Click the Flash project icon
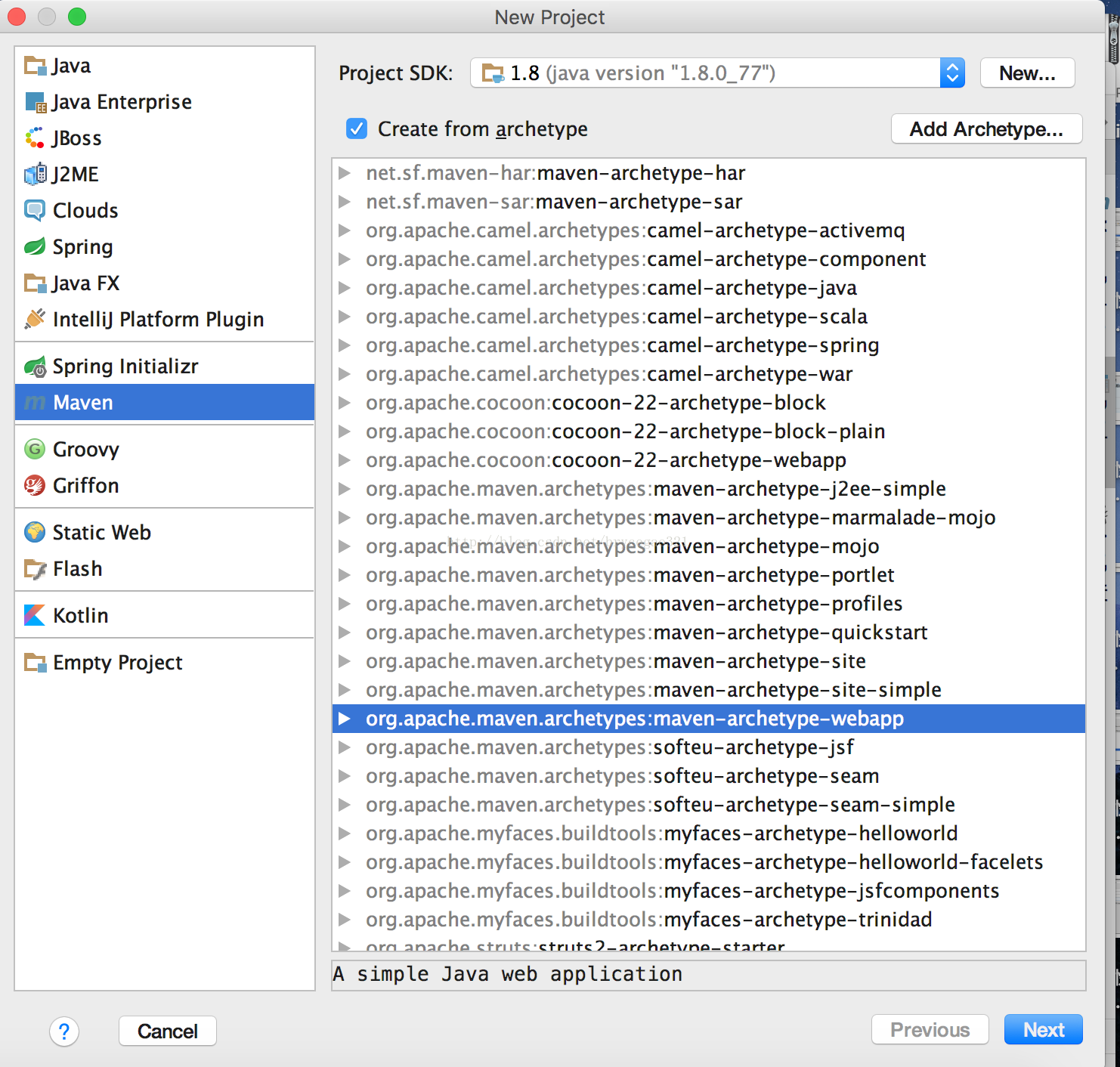The image size is (1120, 1067). click(35, 569)
